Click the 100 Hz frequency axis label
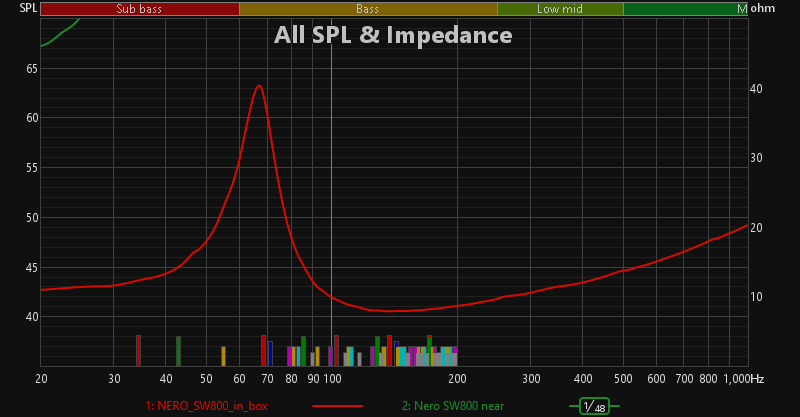This screenshot has height=417, width=800. coord(332,379)
